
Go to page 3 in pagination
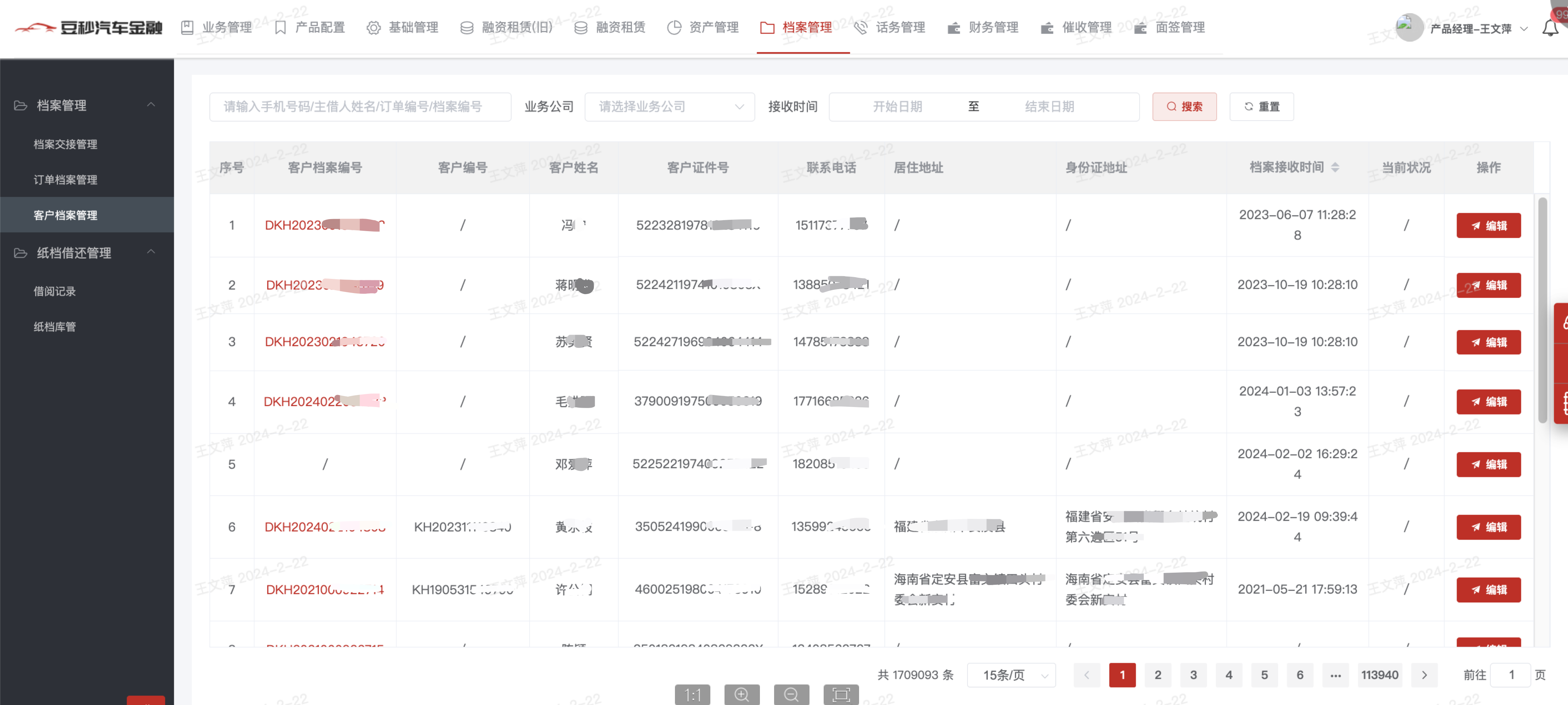[x=1193, y=675]
